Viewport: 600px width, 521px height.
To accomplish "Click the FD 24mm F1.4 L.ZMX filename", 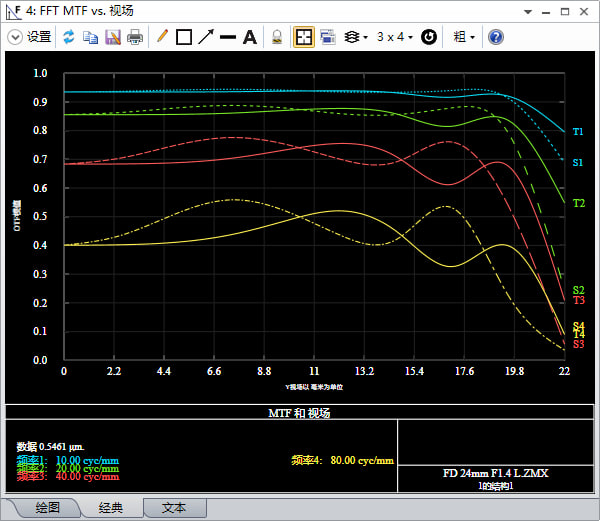I will 496,473.
